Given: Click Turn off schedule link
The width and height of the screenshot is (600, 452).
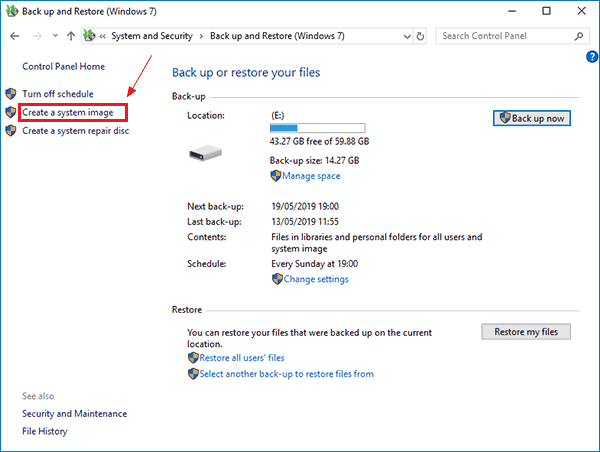Looking at the screenshot, I should pyautogui.click(x=58, y=94).
